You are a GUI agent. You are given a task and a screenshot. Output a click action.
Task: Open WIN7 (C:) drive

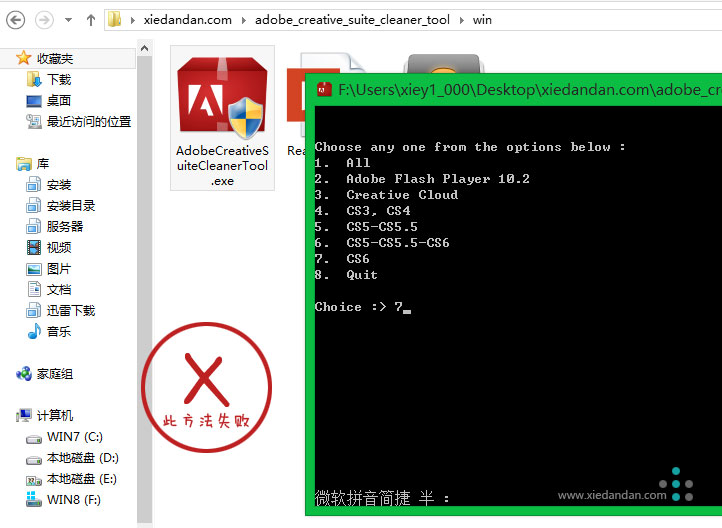pyautogui.click(x=75, y=436)
